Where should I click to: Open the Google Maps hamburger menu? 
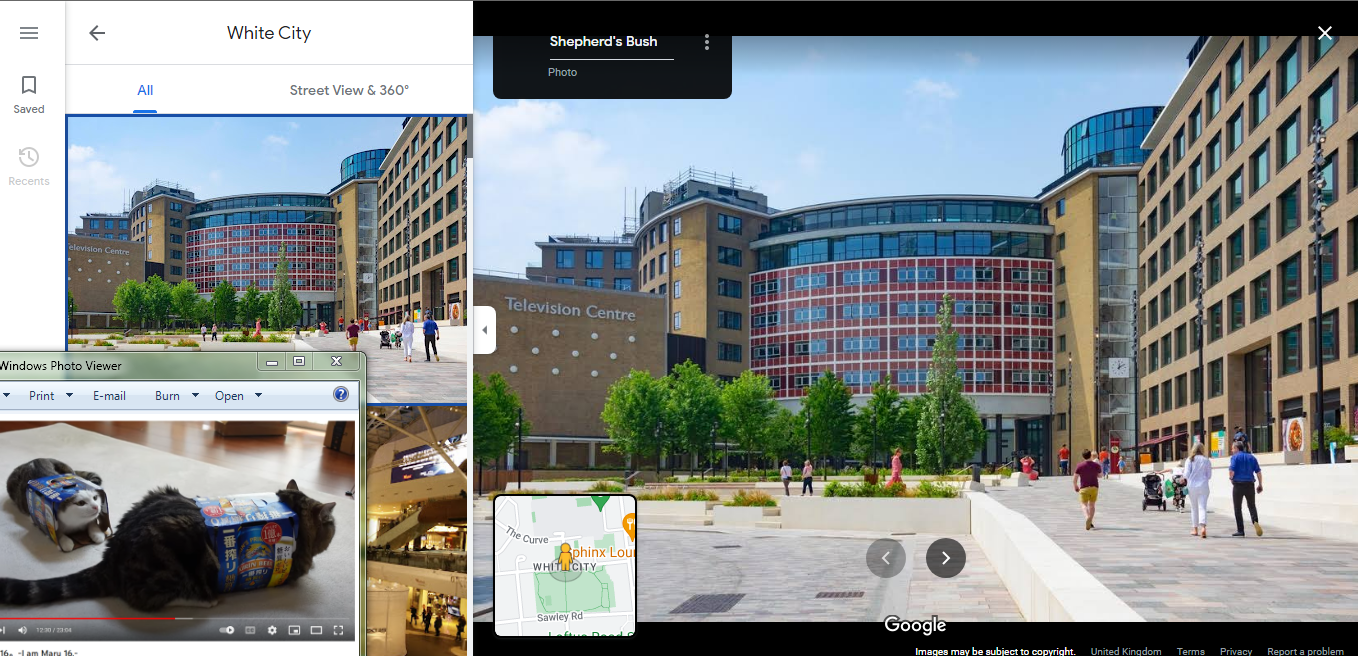tap(29, 33)
